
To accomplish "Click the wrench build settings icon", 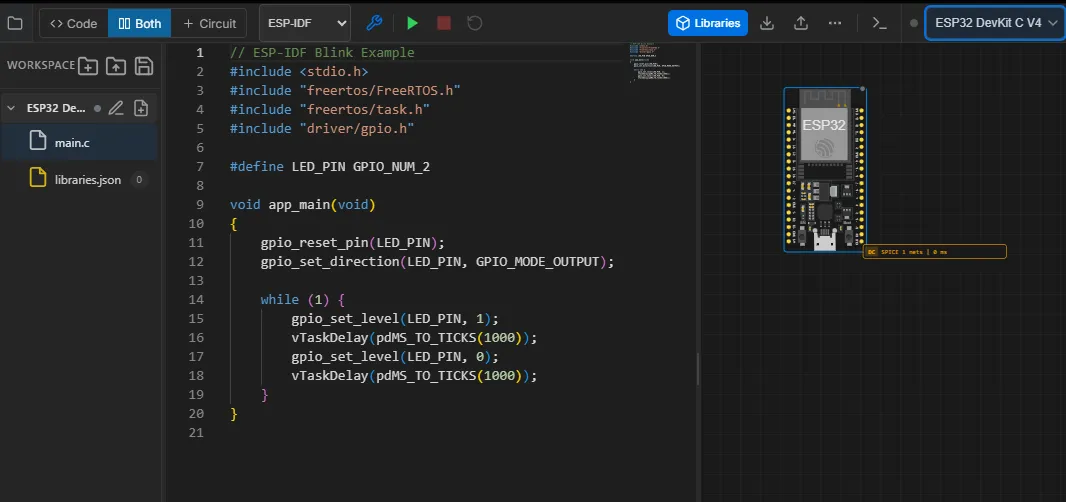I will click(374, 23).
